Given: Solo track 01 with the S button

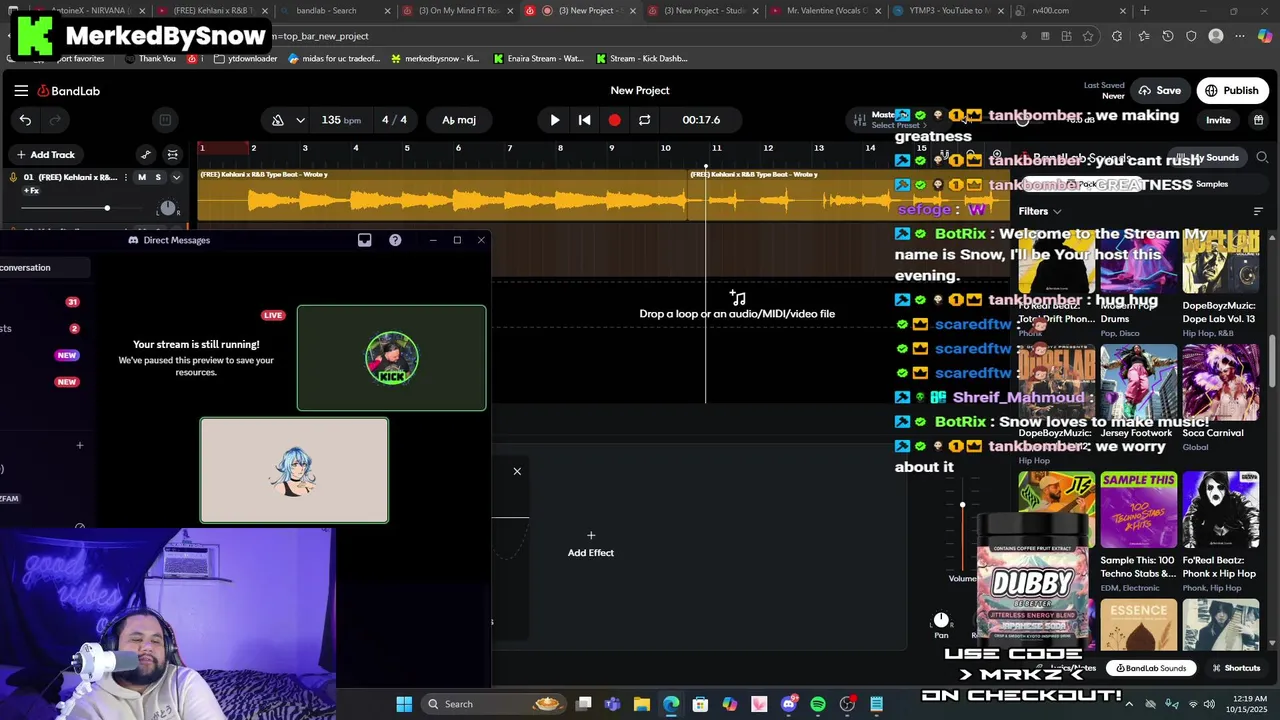Looking at the screenshot, I should [158, 178].
